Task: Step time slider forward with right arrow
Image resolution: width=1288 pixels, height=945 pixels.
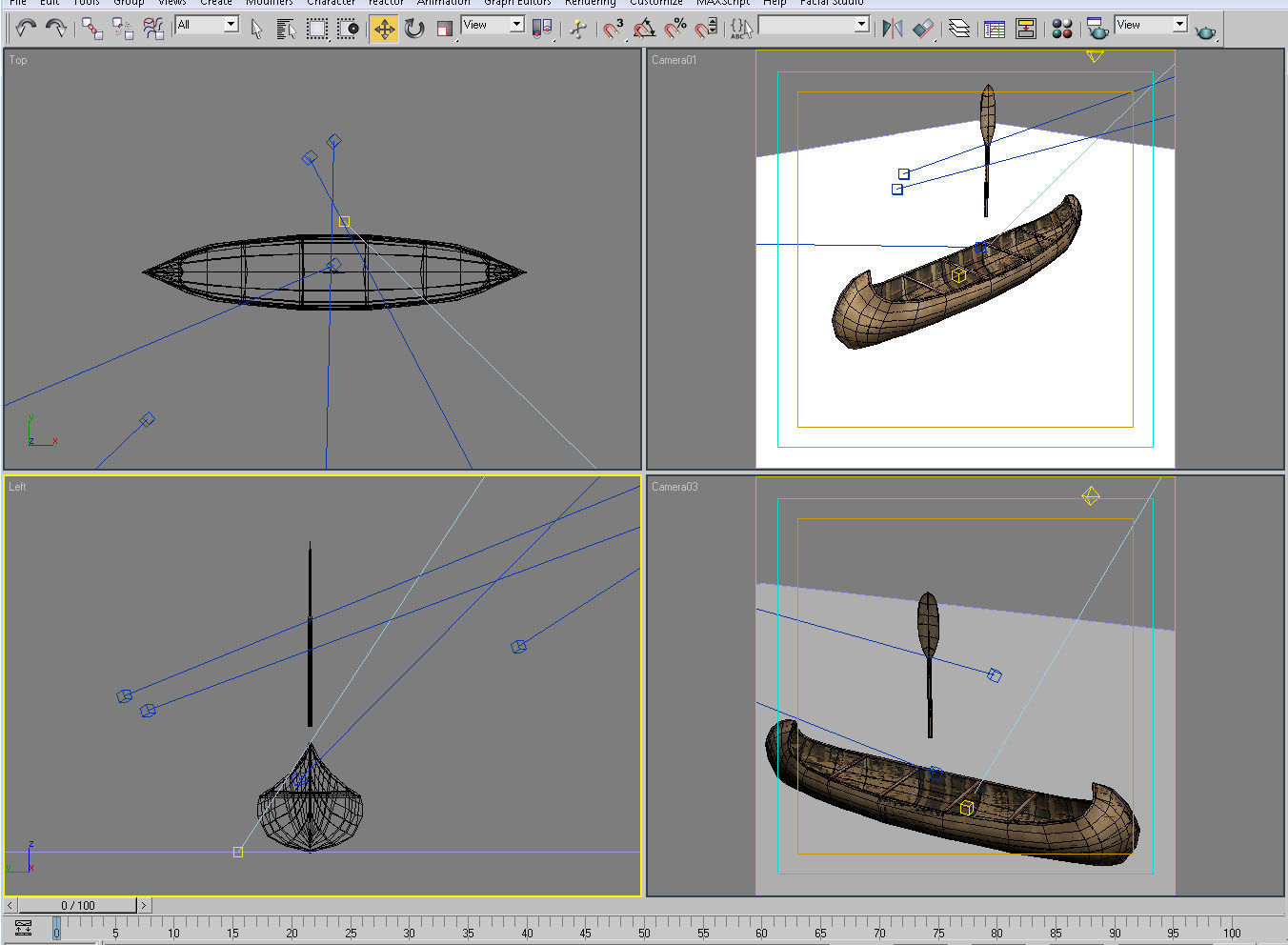Action: tap(144, 905)
